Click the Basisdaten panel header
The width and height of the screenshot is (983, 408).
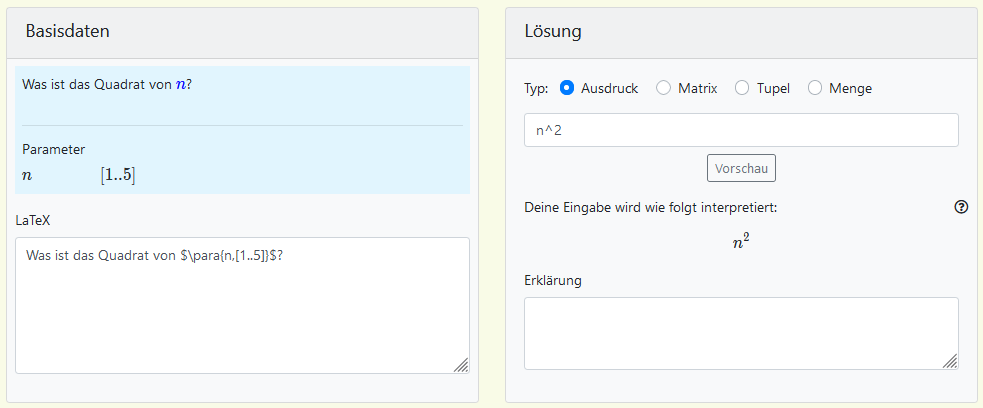(x=68, y=31)
